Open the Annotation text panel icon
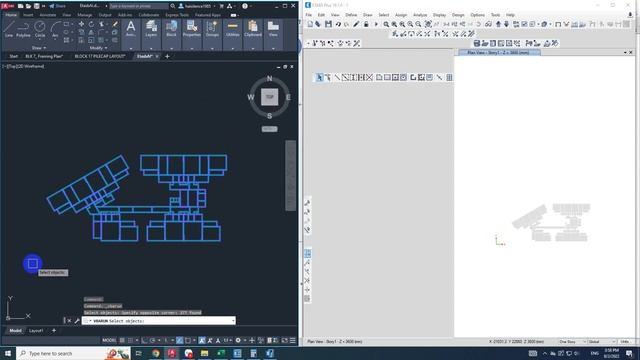 point(131,29)
